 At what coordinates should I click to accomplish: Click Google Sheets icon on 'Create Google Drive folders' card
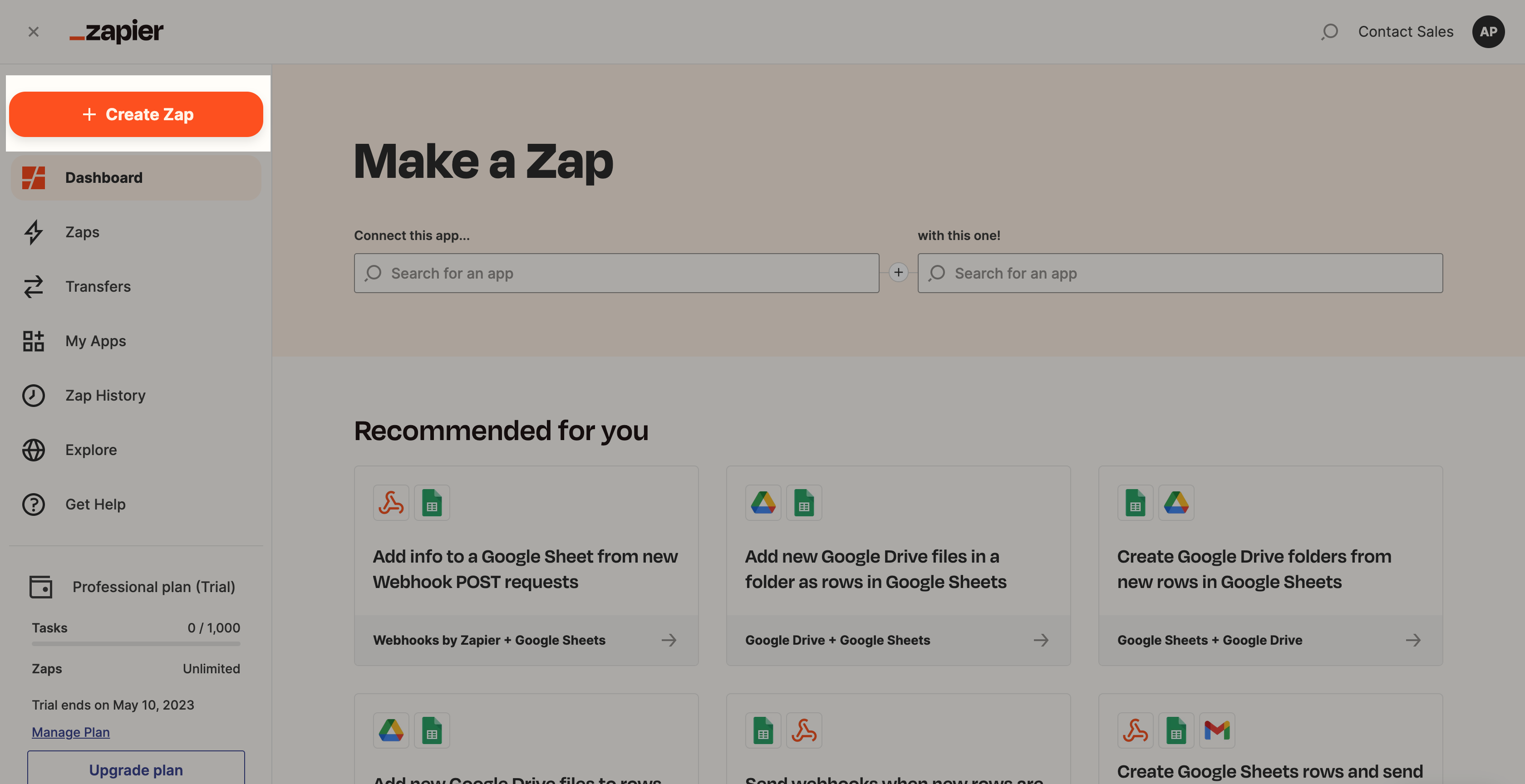tap(1136, 503)
